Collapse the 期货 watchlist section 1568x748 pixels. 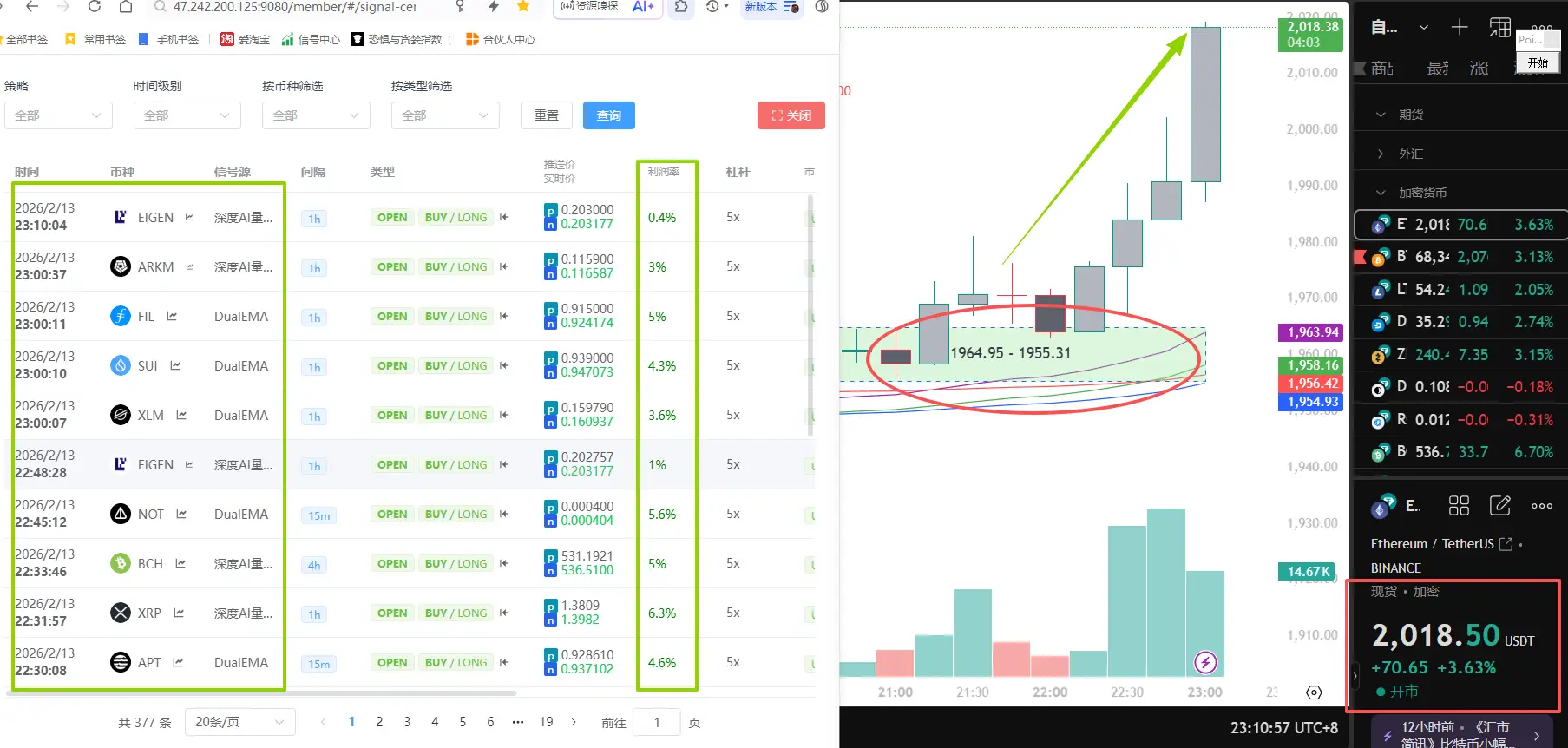click(1381, 115)
